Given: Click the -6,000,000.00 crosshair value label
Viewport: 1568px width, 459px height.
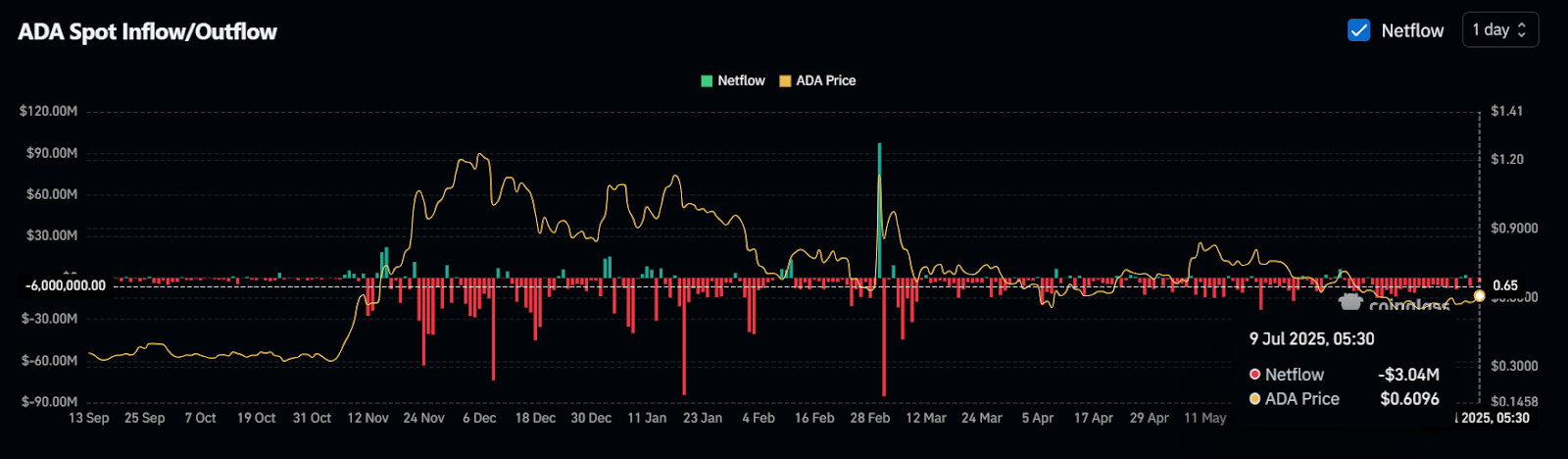Looking at the screenshot, I should click(66, 285).
